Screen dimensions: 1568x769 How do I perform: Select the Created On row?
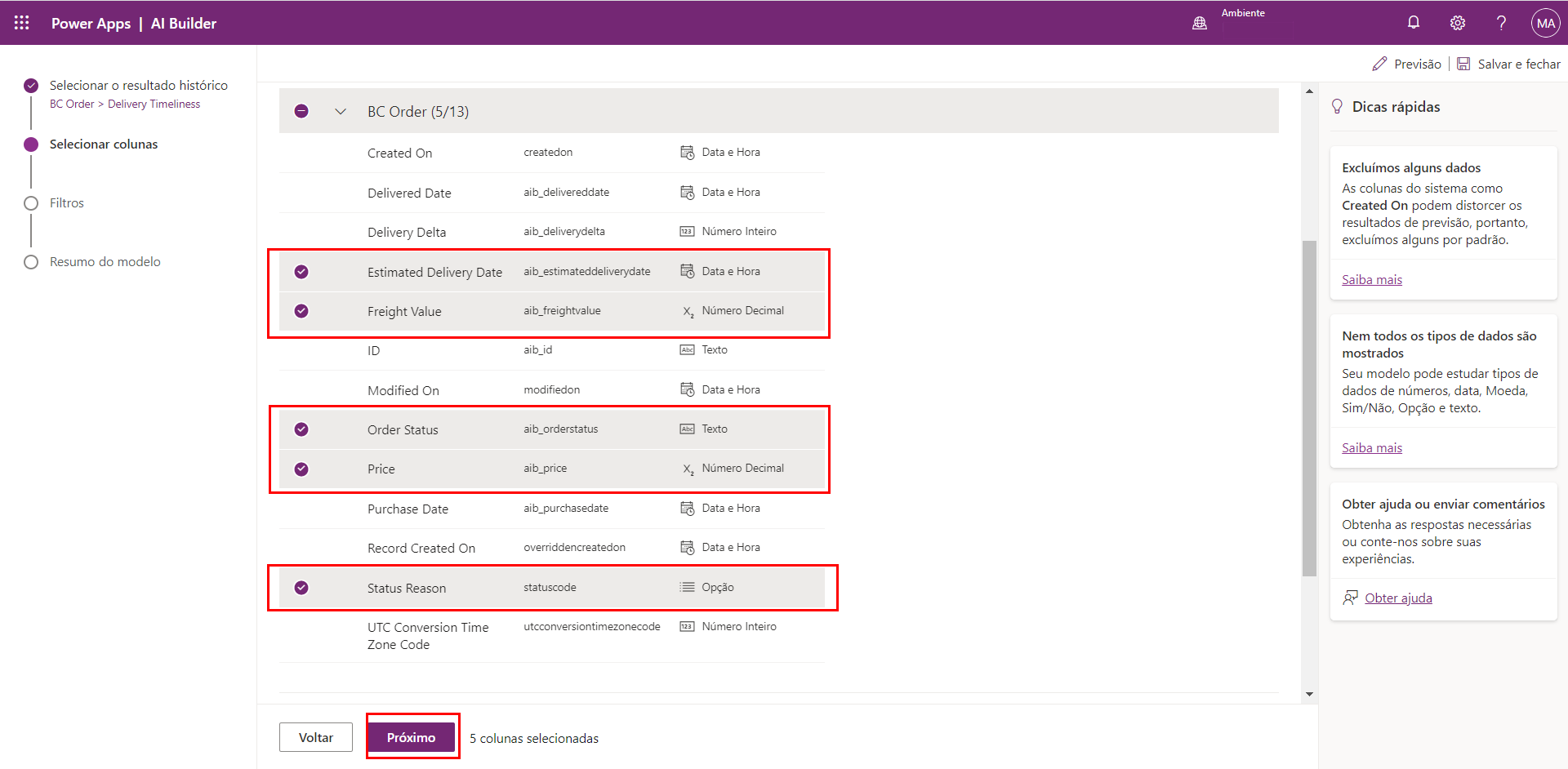pos(552,153)
